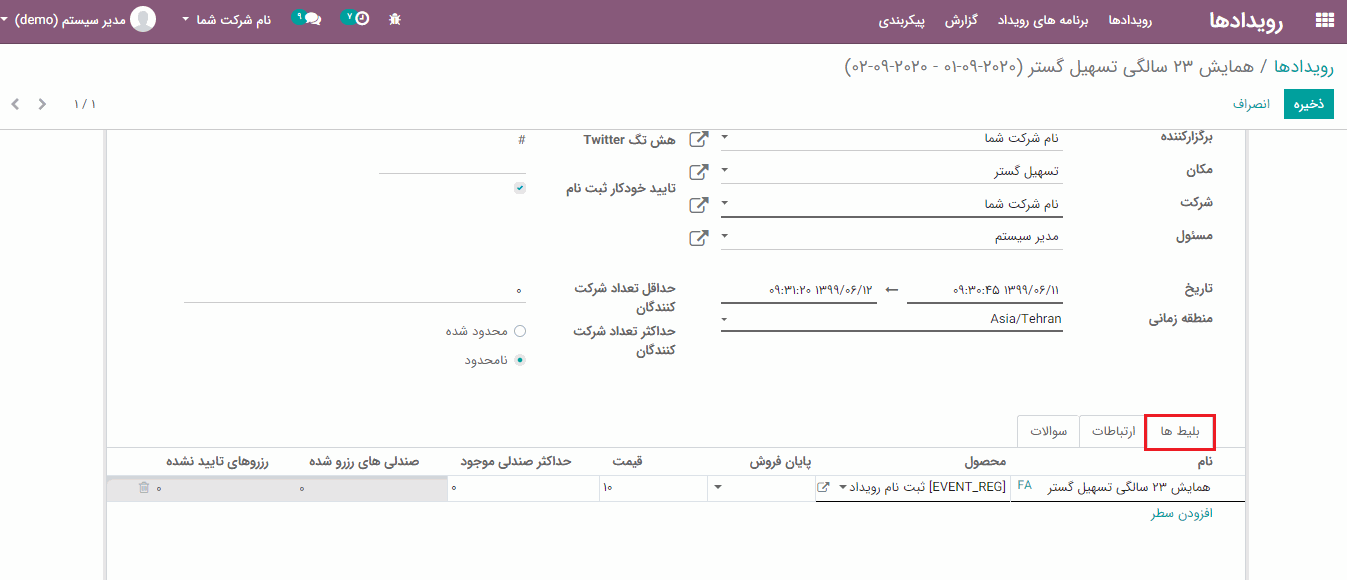Switch to the 'ارتباطات' tab
The image size is (1347, 580).
(x=1113, y=432)
